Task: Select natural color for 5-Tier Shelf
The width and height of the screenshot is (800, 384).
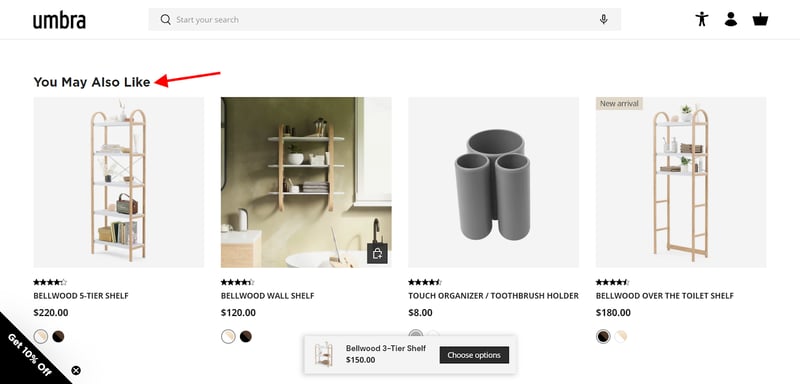Action: coord(41,337)
